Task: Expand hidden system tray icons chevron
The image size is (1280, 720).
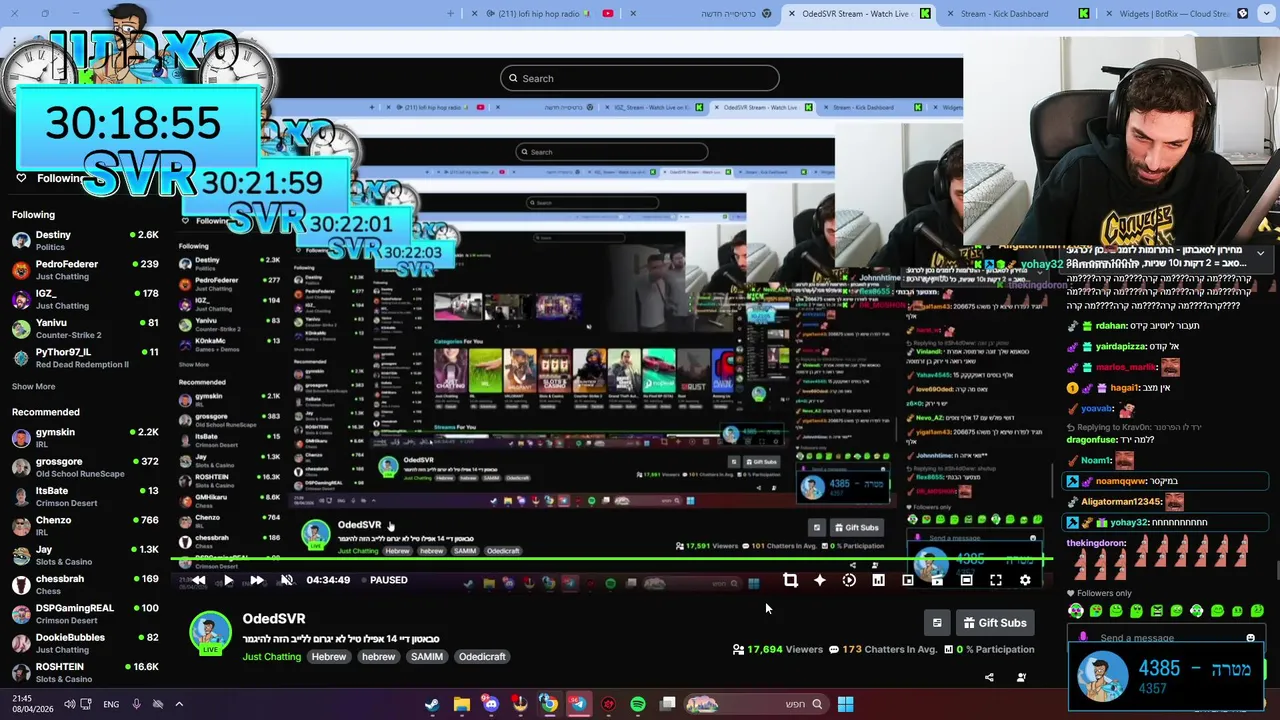Action: coord(179,704)
